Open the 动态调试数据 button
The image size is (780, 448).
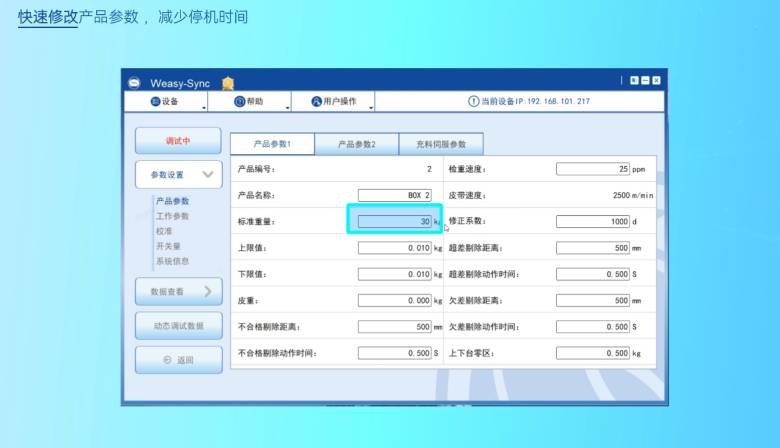[x=179, y=326]
